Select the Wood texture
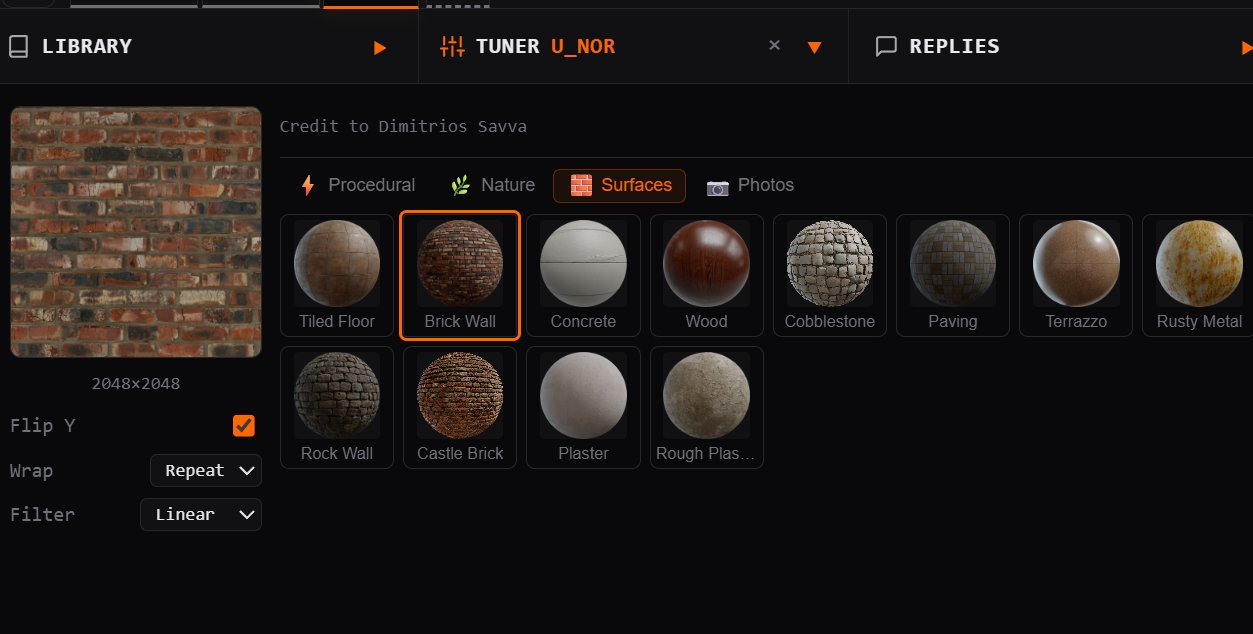This screenshot has height=634, width=1253. [706, 275]
